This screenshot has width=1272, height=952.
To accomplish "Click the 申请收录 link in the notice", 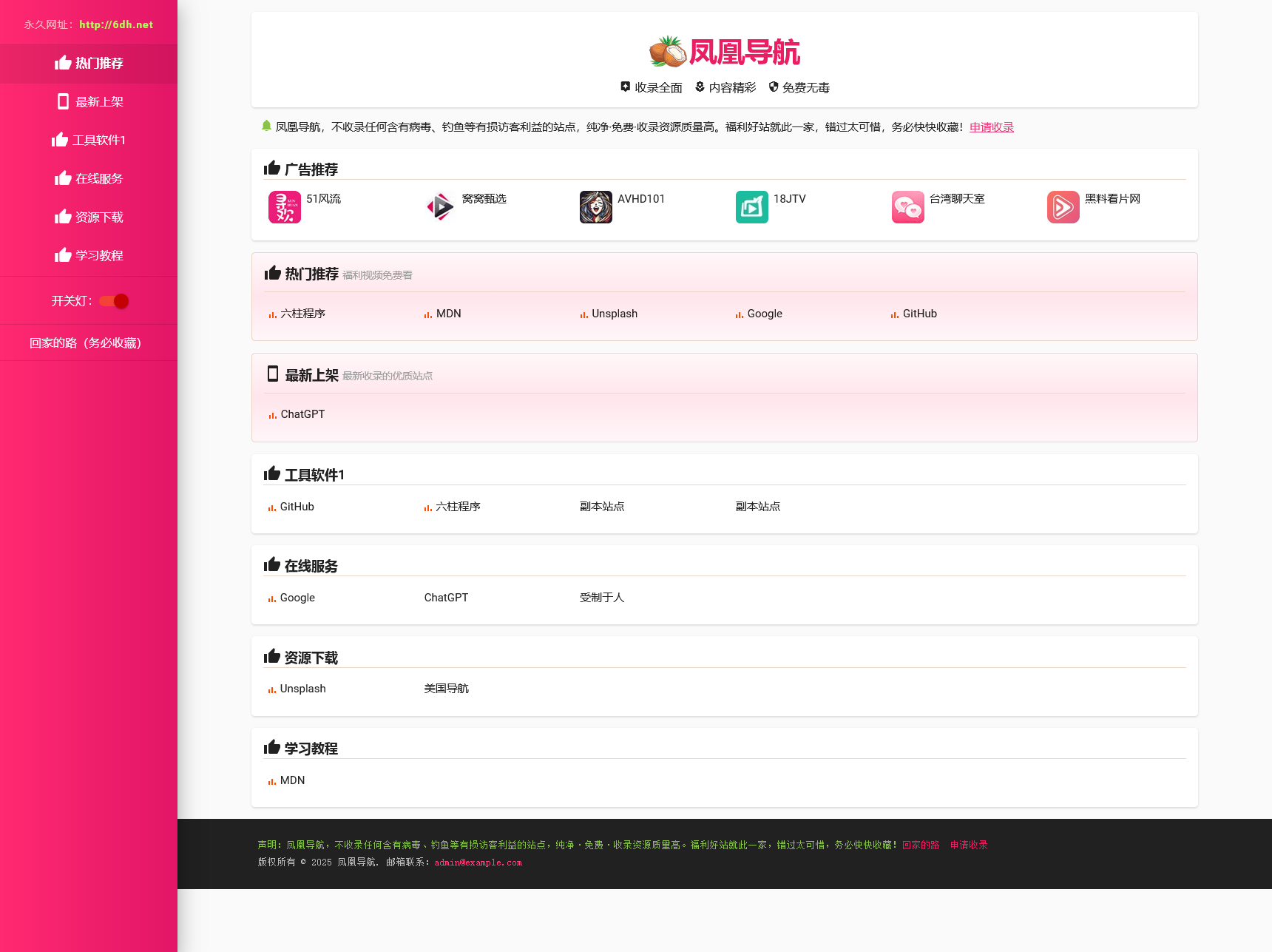I will 991,127.
